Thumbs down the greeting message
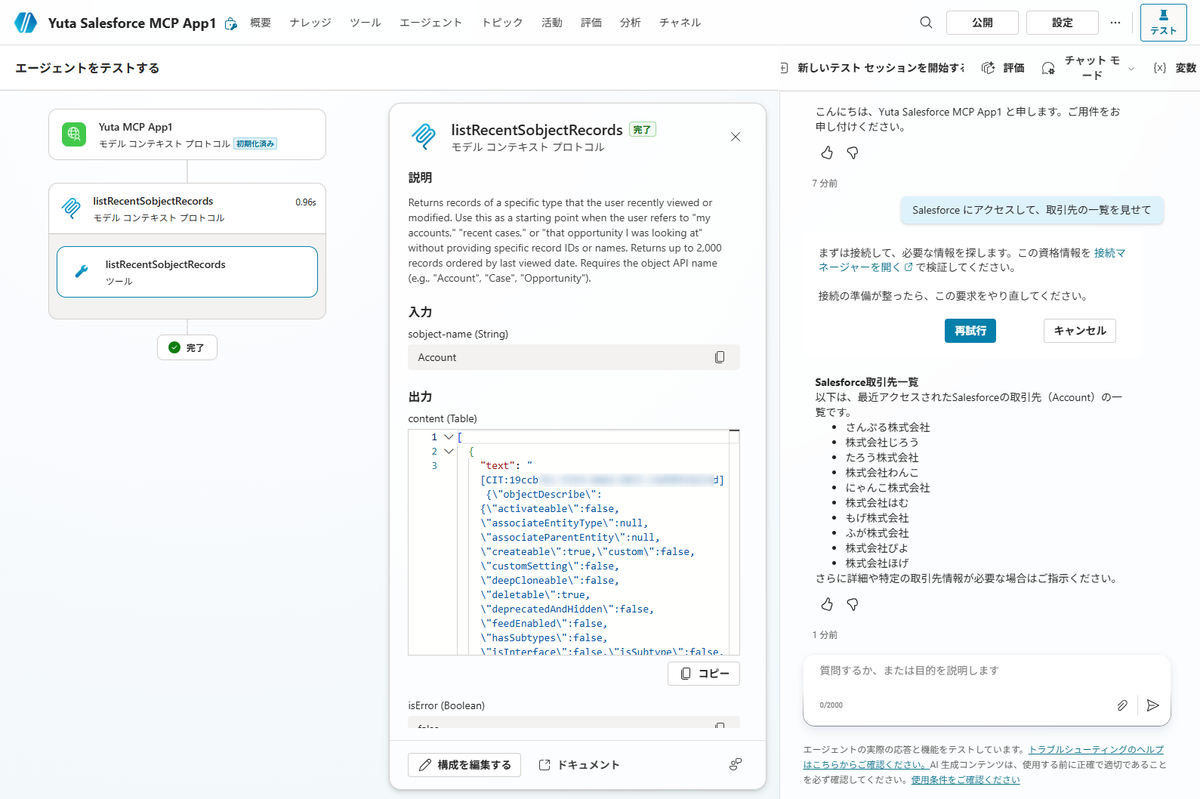Viewport: 1200px width, 799px height. [x=853, y=153]
